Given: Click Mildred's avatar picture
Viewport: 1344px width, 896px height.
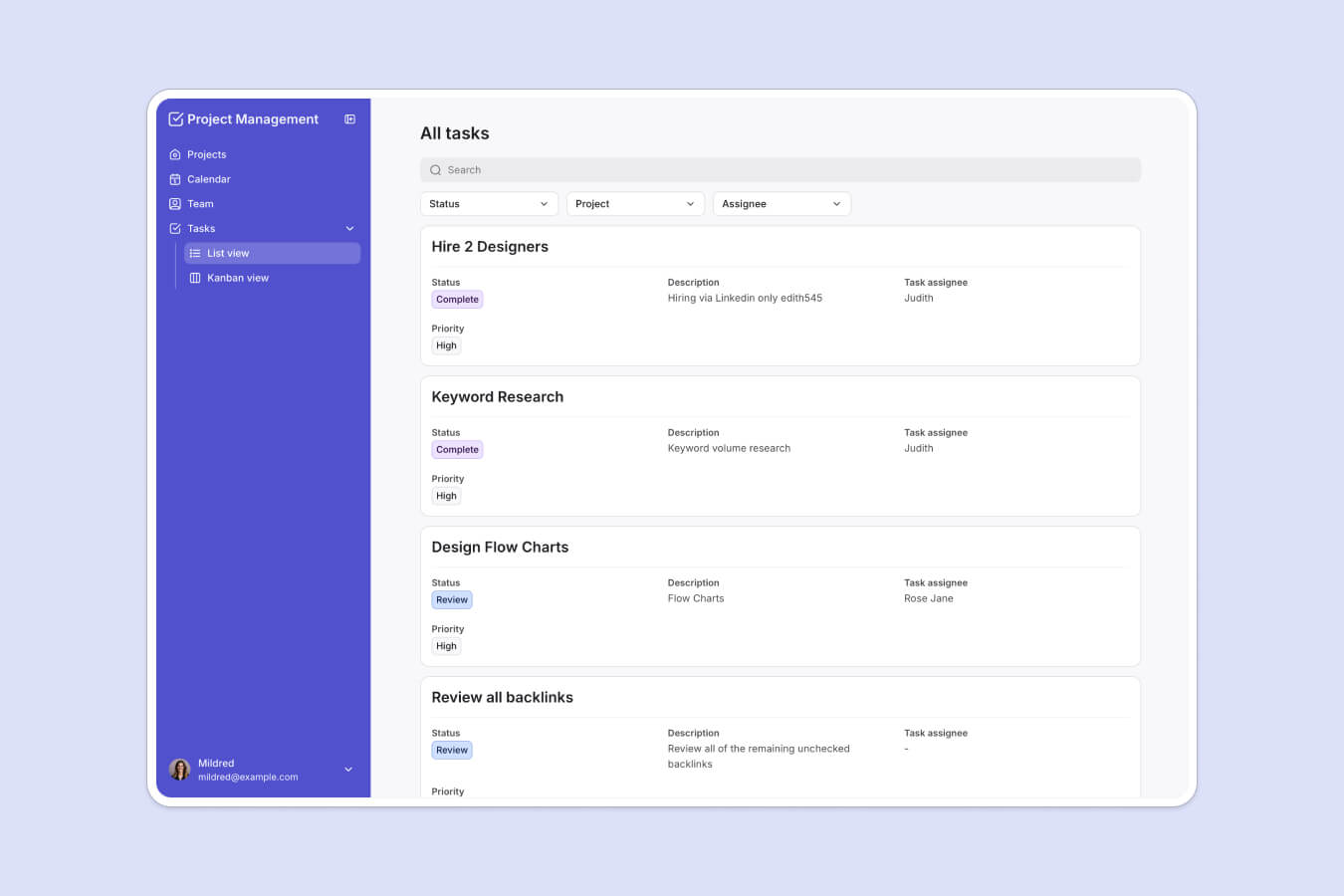Looking at the screenshot, I should (x=180, y=770).
